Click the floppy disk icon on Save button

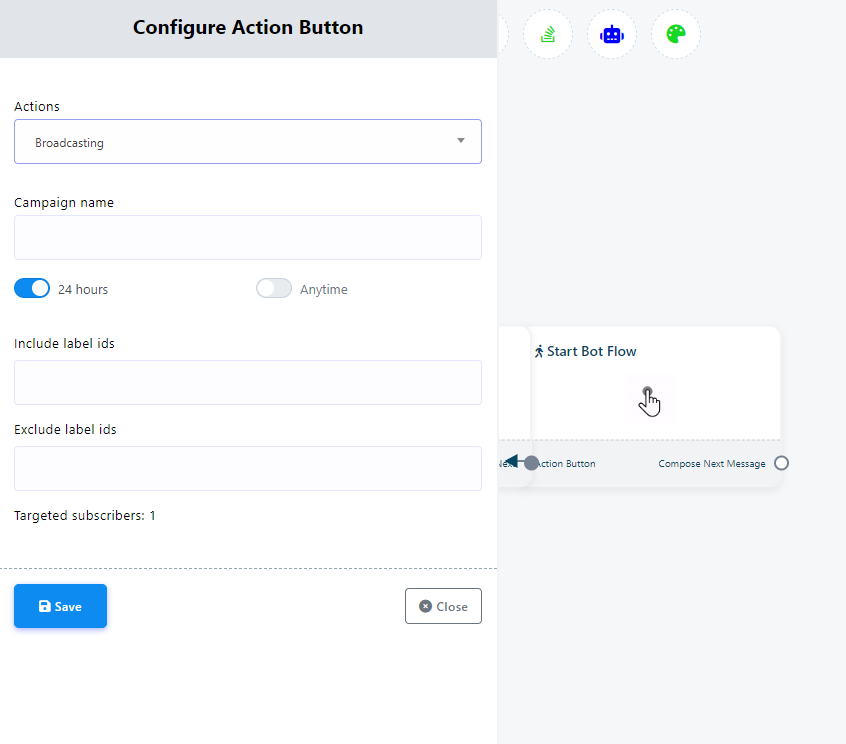pyautogui.click(x=44, y=606)
